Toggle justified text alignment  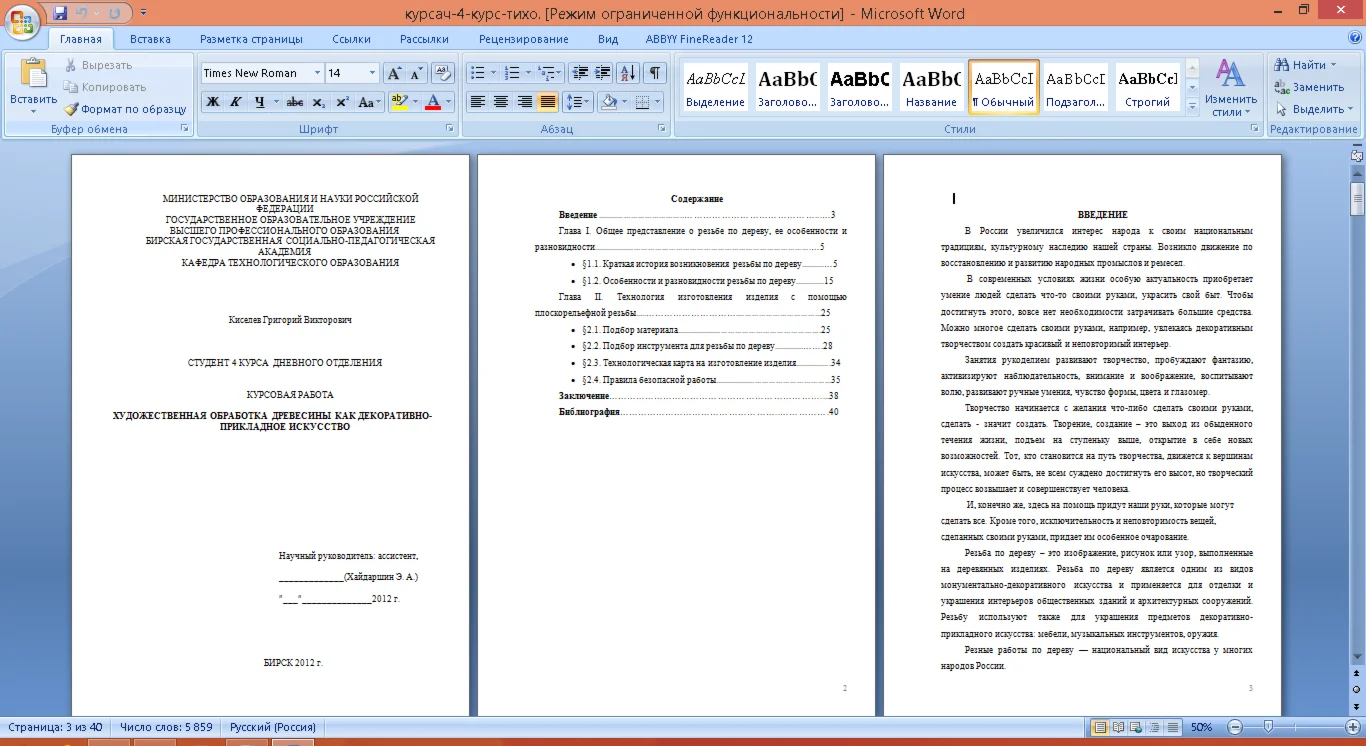coord(548,102)
